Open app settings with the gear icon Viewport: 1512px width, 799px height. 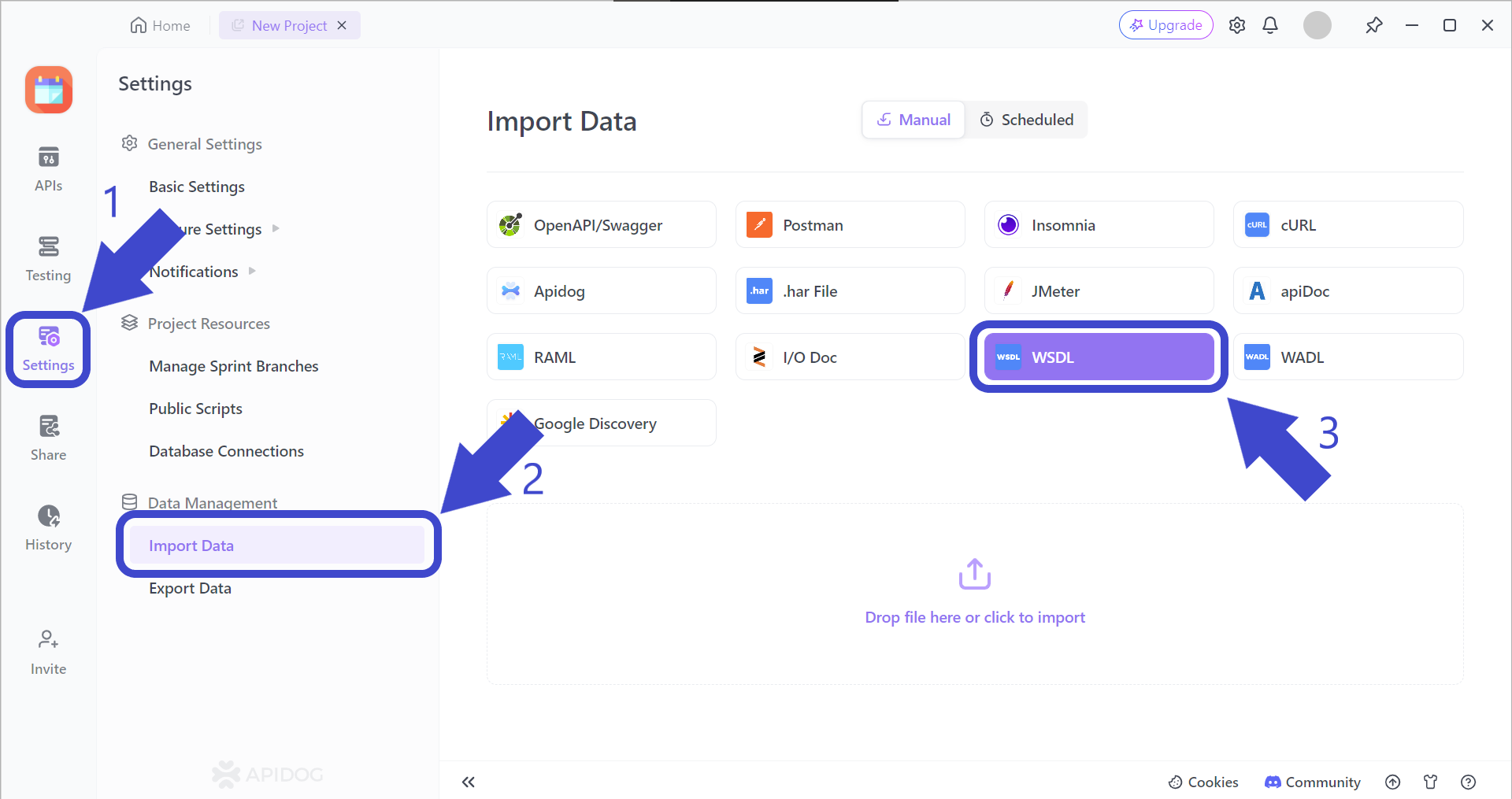click(x=1236, y=24)
